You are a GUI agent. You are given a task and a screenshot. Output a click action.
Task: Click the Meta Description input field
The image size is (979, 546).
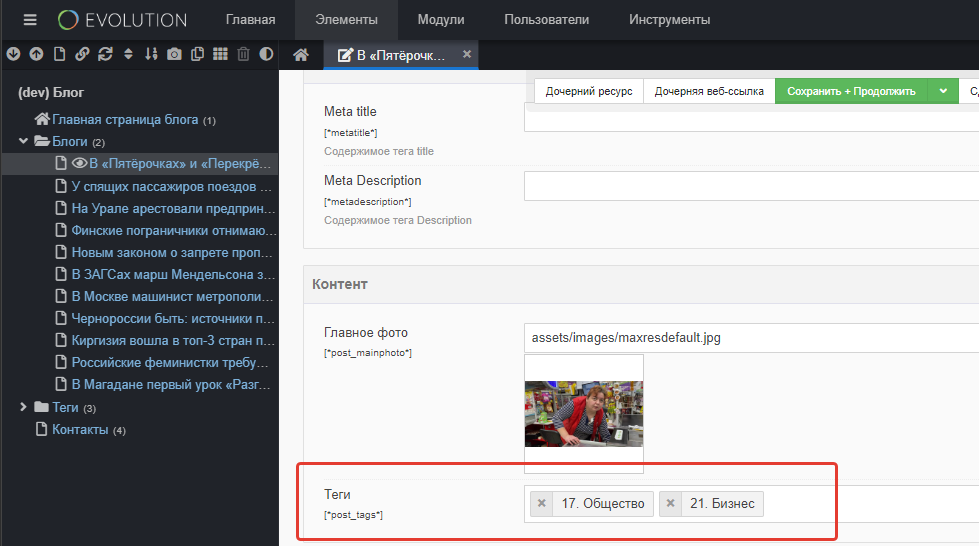pos(750,186)
